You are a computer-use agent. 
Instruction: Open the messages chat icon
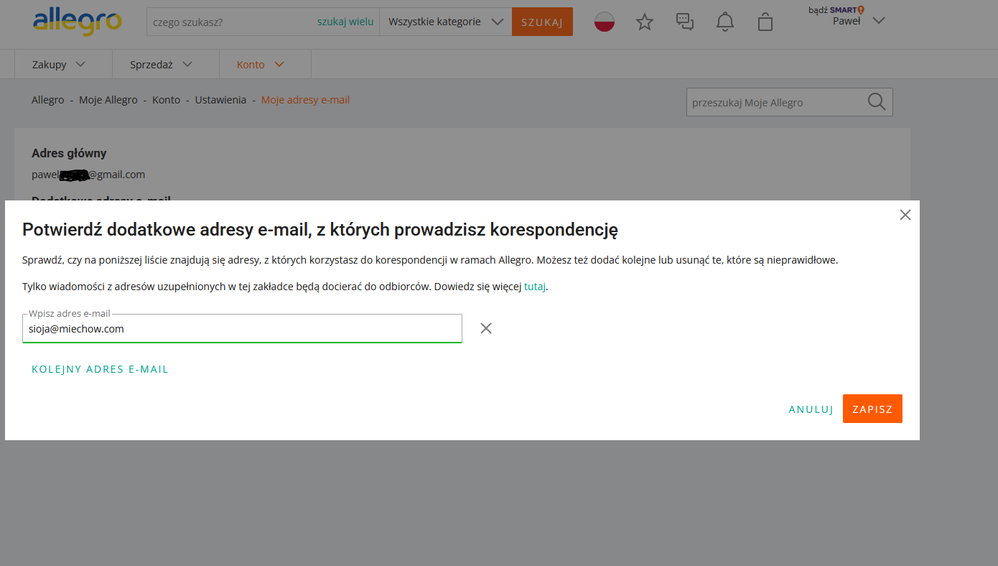pos(685,22)
